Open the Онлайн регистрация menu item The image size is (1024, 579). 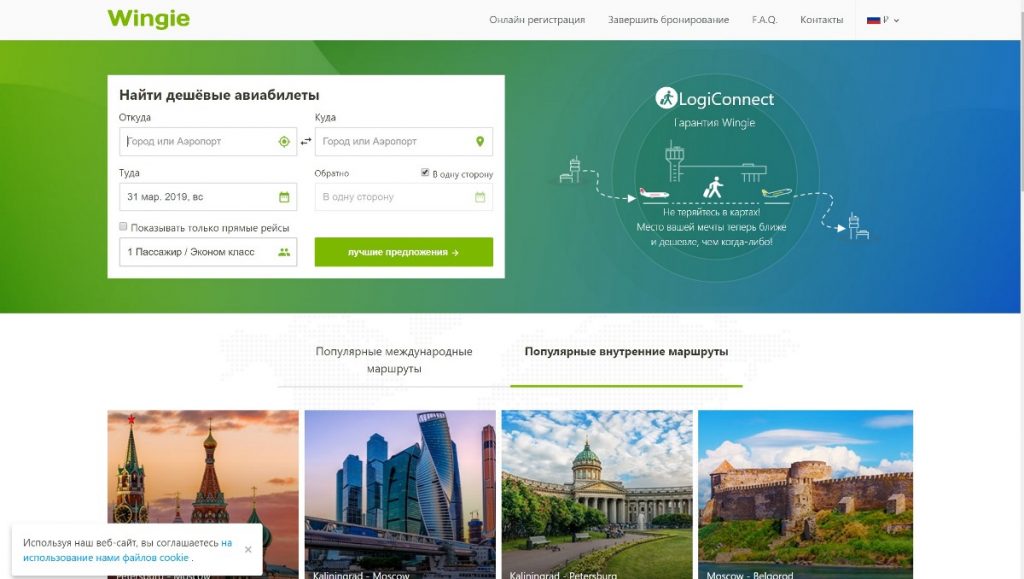click(537, 20)
